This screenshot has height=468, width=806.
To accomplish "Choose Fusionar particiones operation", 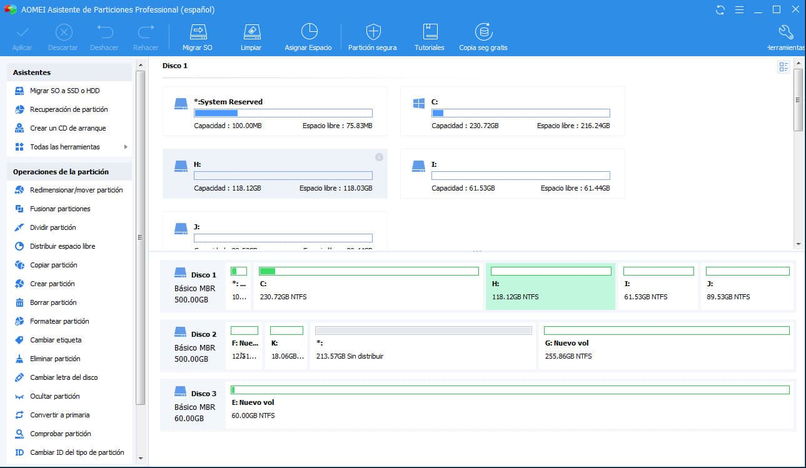I will (60, 209).
